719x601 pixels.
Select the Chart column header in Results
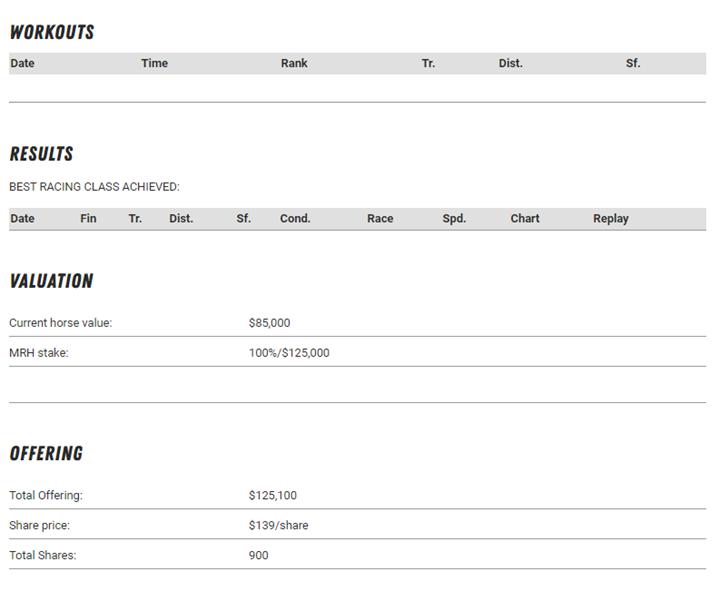coord(525,218)
